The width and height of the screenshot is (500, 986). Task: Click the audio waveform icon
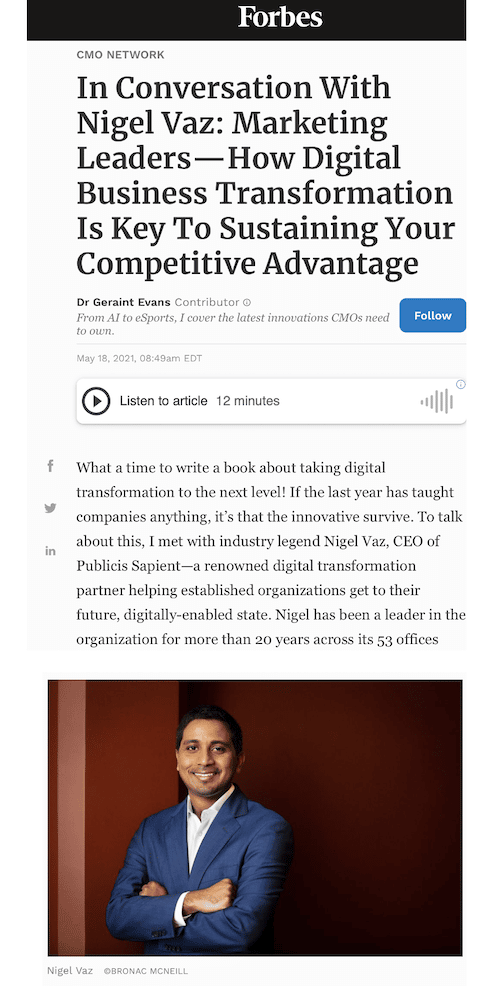[437, 401]
